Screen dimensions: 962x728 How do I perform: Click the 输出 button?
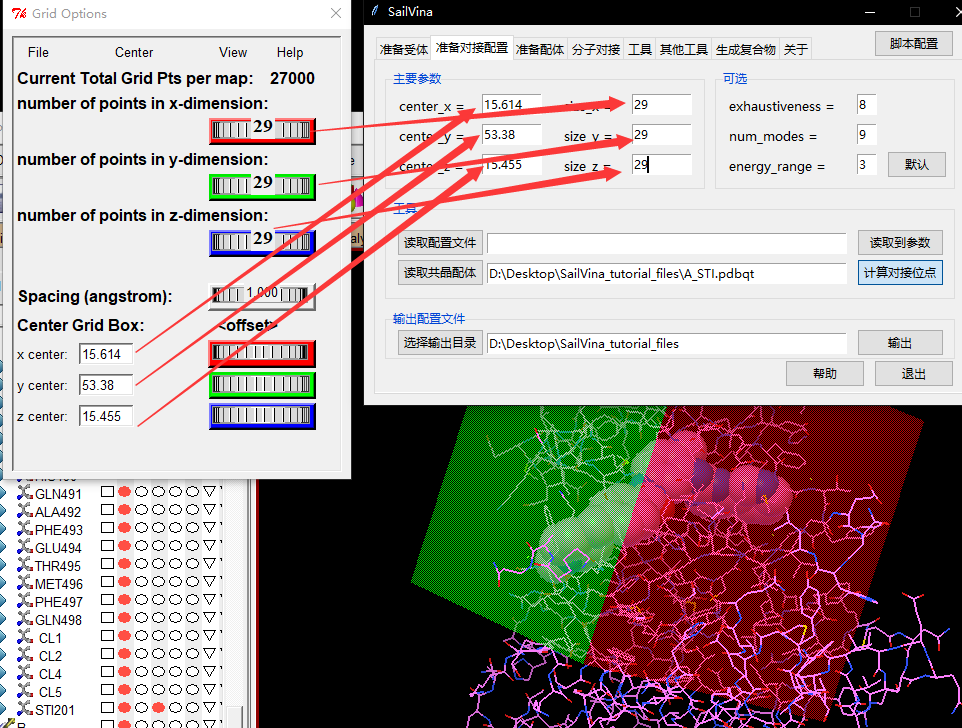coord(900,343)
